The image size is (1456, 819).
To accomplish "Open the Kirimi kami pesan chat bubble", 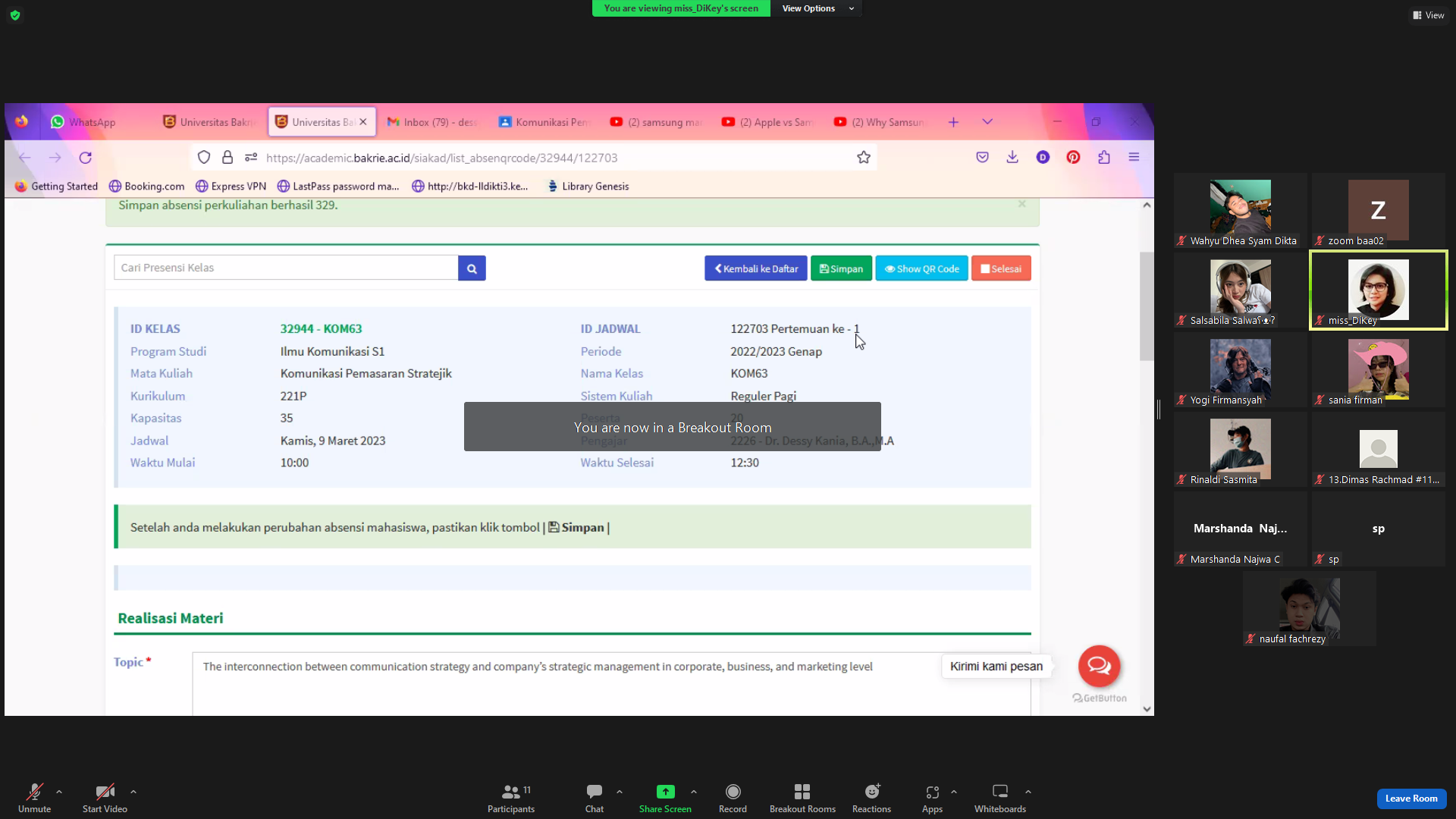I will tap(1100, 666).
